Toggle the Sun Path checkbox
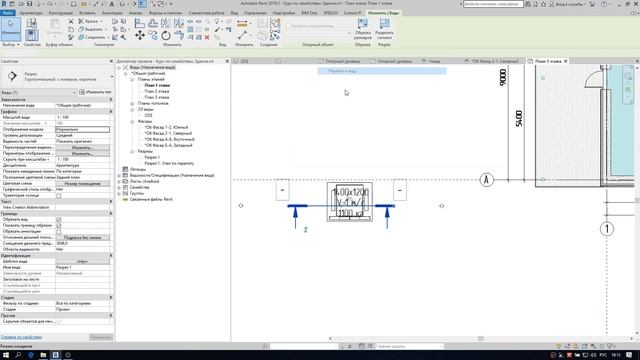 59,196
